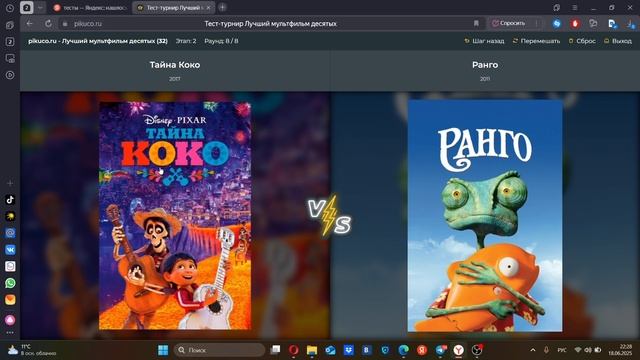Click the Сброс reset button
The width and height of the screenshot is (640, 360).
point(582,41)
